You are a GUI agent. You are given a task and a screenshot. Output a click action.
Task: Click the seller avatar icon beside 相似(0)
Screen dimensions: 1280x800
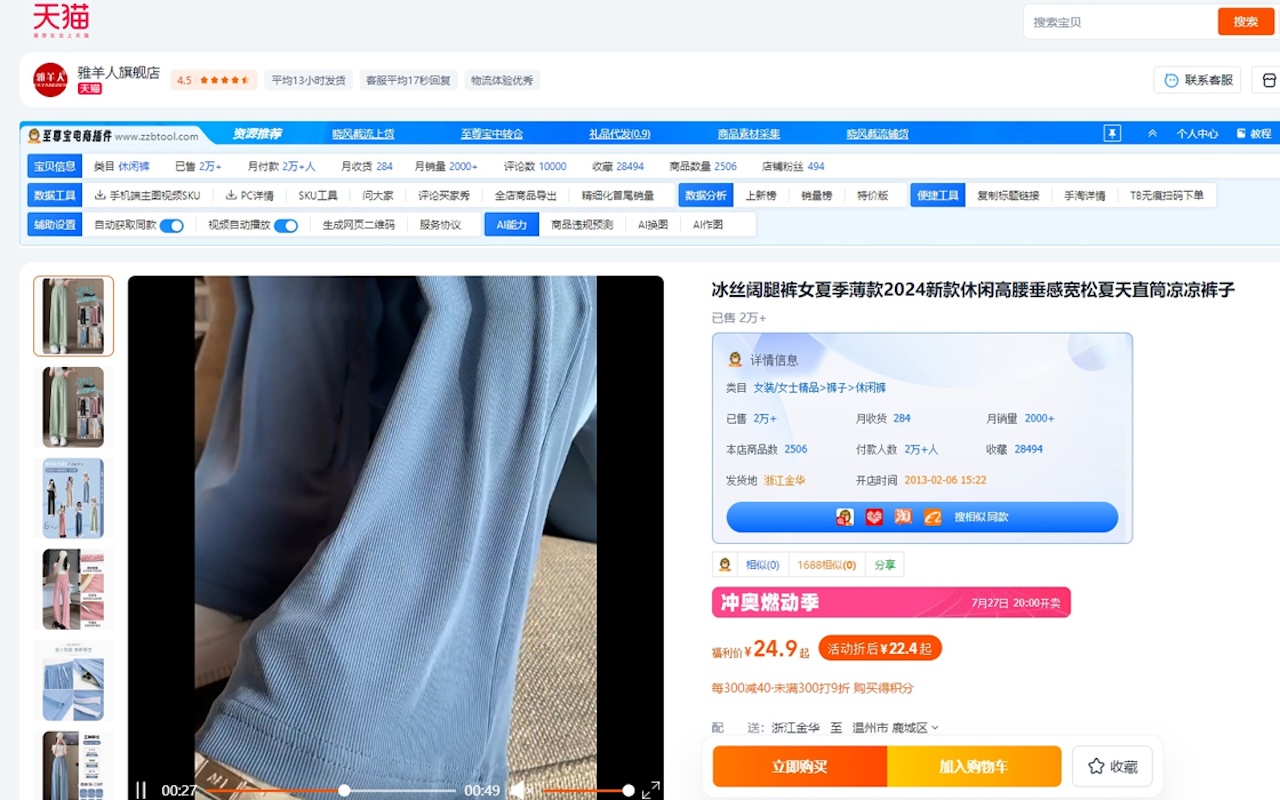(x=723, y=563)
